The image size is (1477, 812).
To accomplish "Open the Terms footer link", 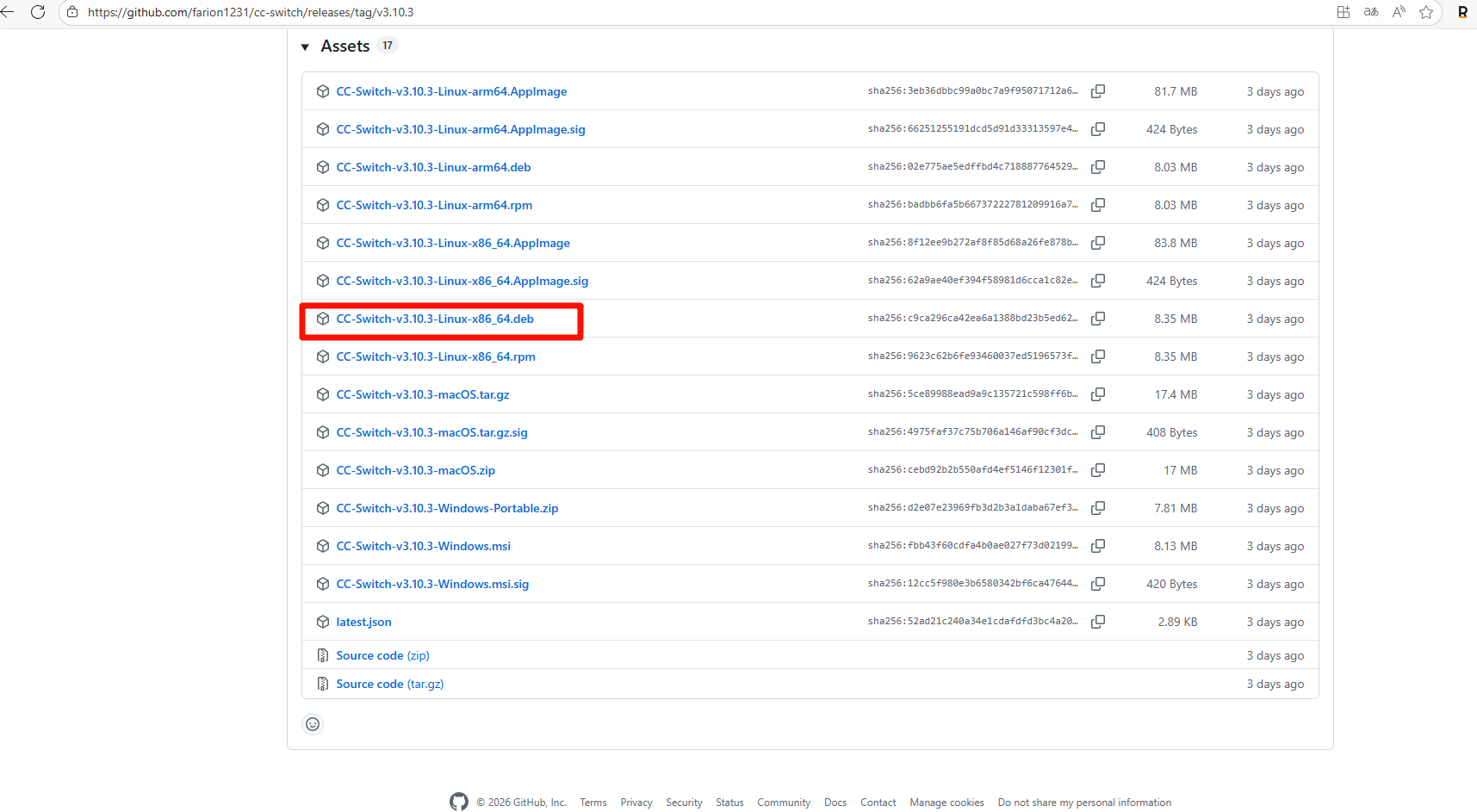I will click(593, 802).
